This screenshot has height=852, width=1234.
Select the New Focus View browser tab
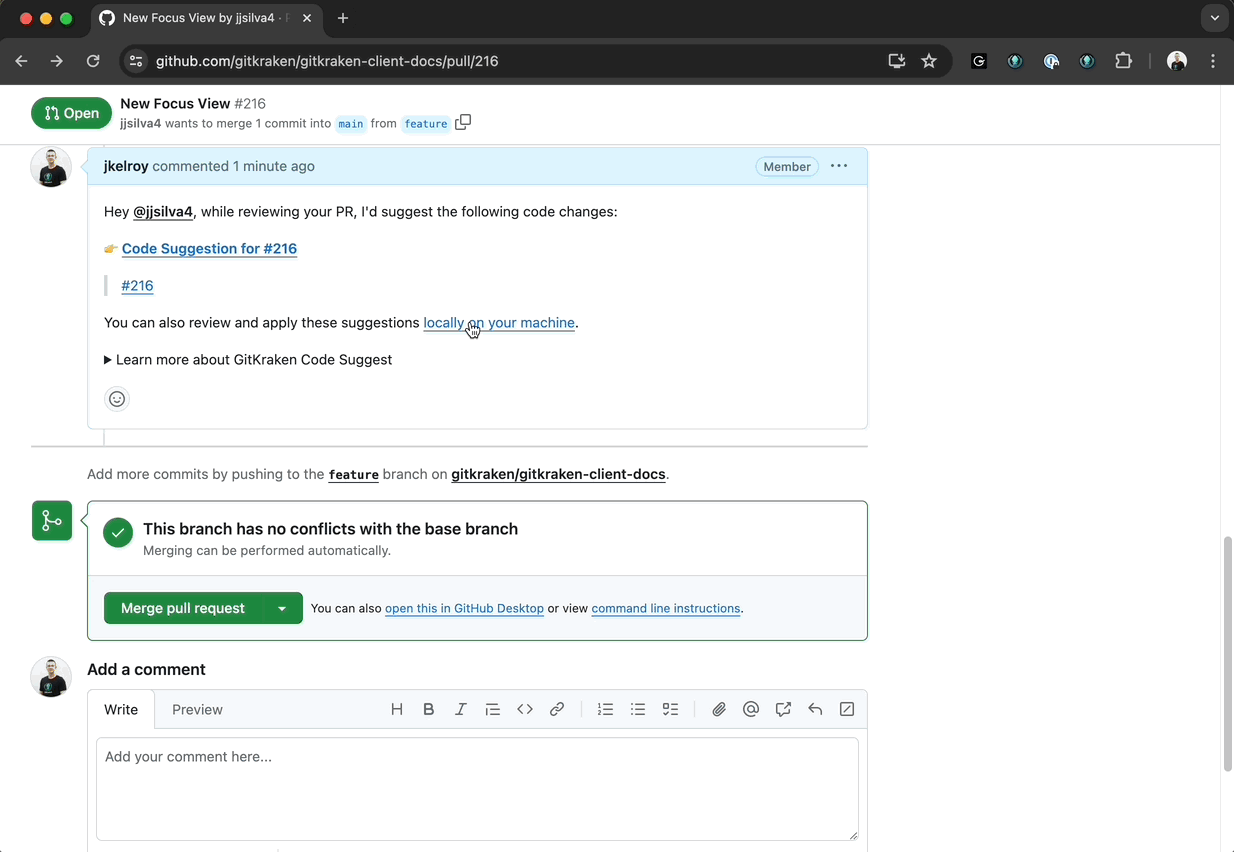coord(208,18)
